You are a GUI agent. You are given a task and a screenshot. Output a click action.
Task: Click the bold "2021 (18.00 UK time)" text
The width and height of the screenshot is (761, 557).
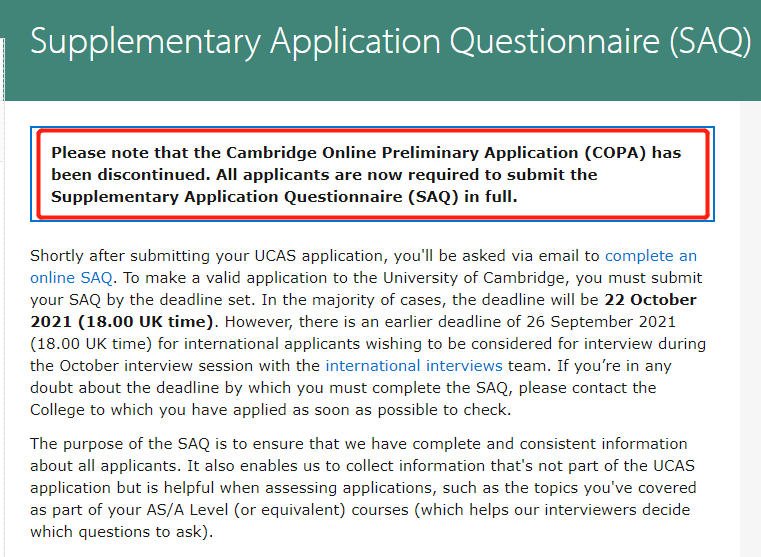point(122,322)
